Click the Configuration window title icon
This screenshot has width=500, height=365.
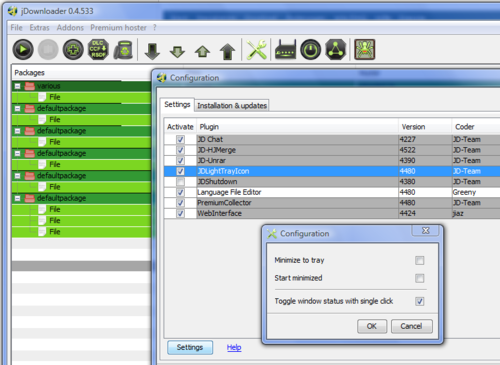click(162, 78)
